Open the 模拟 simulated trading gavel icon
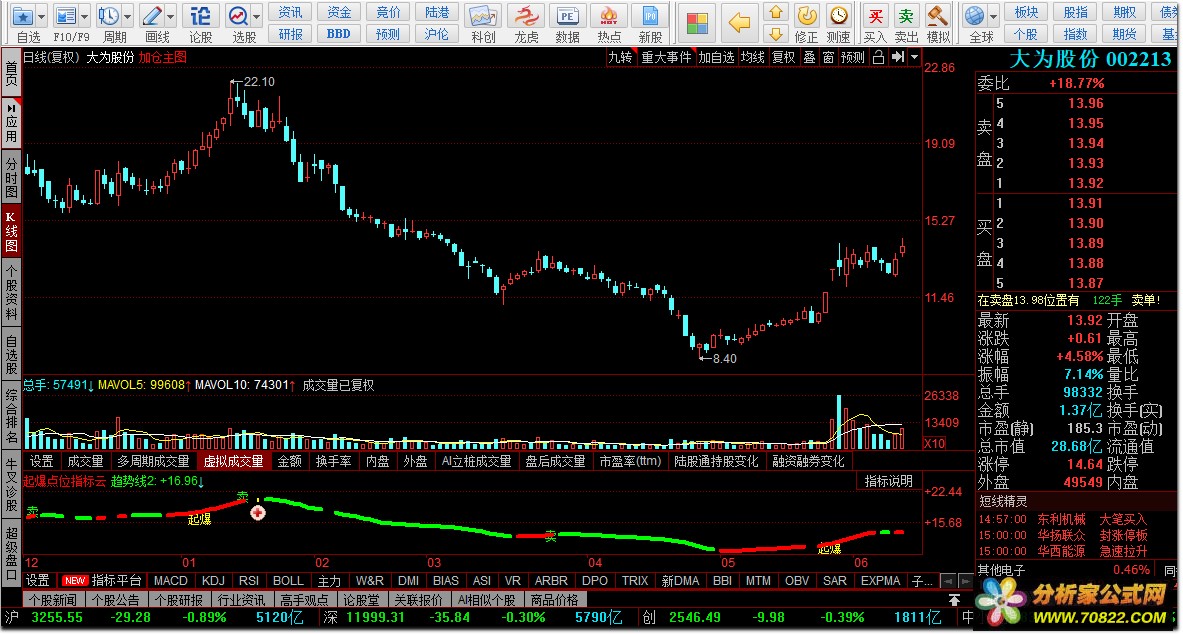1183x634 pixels. (x=938, y=15)
